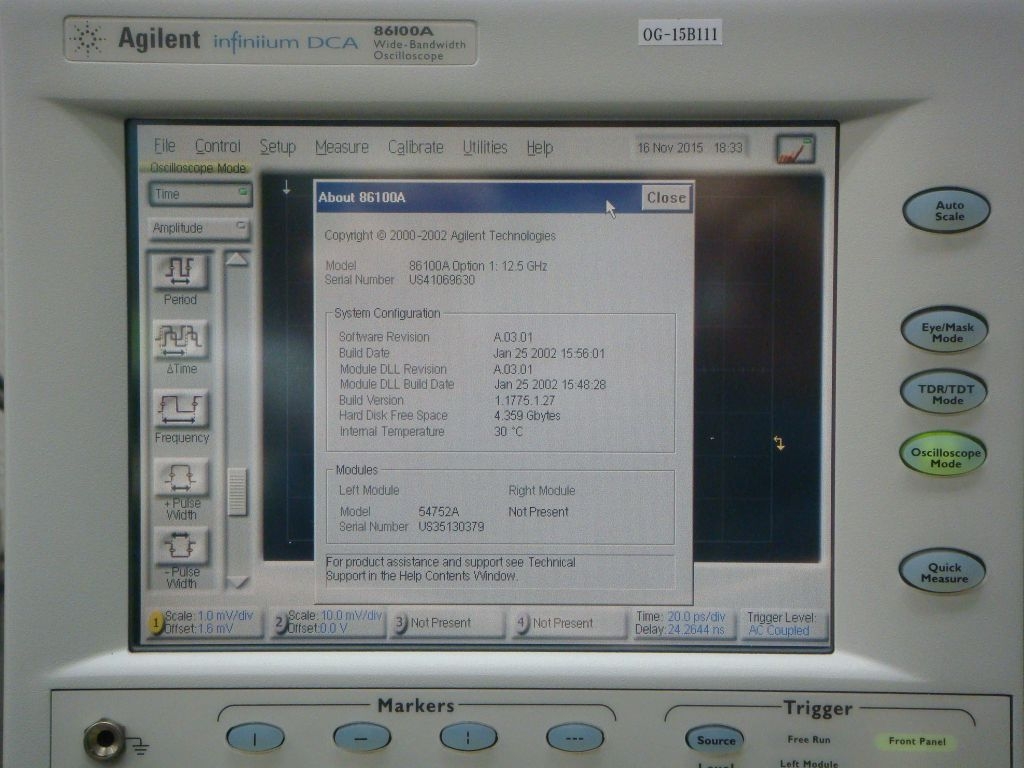Click the Hard Disk Free Space value
1024x768 pixels.
point(527,416)
